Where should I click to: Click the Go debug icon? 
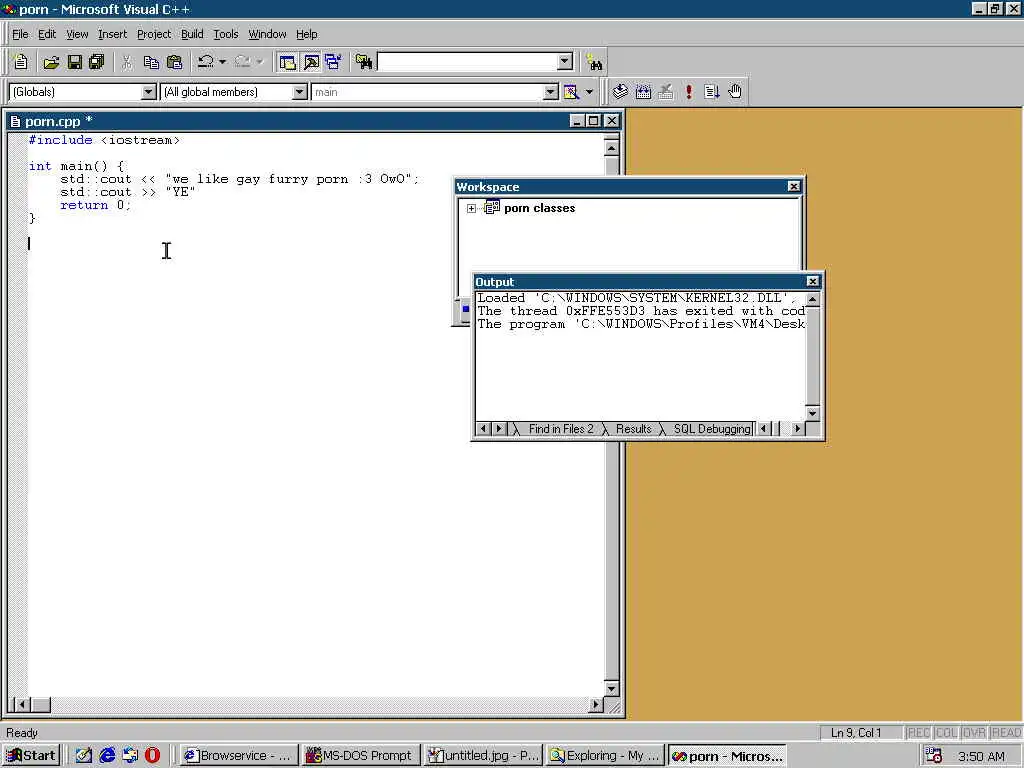tap(712, 92)
